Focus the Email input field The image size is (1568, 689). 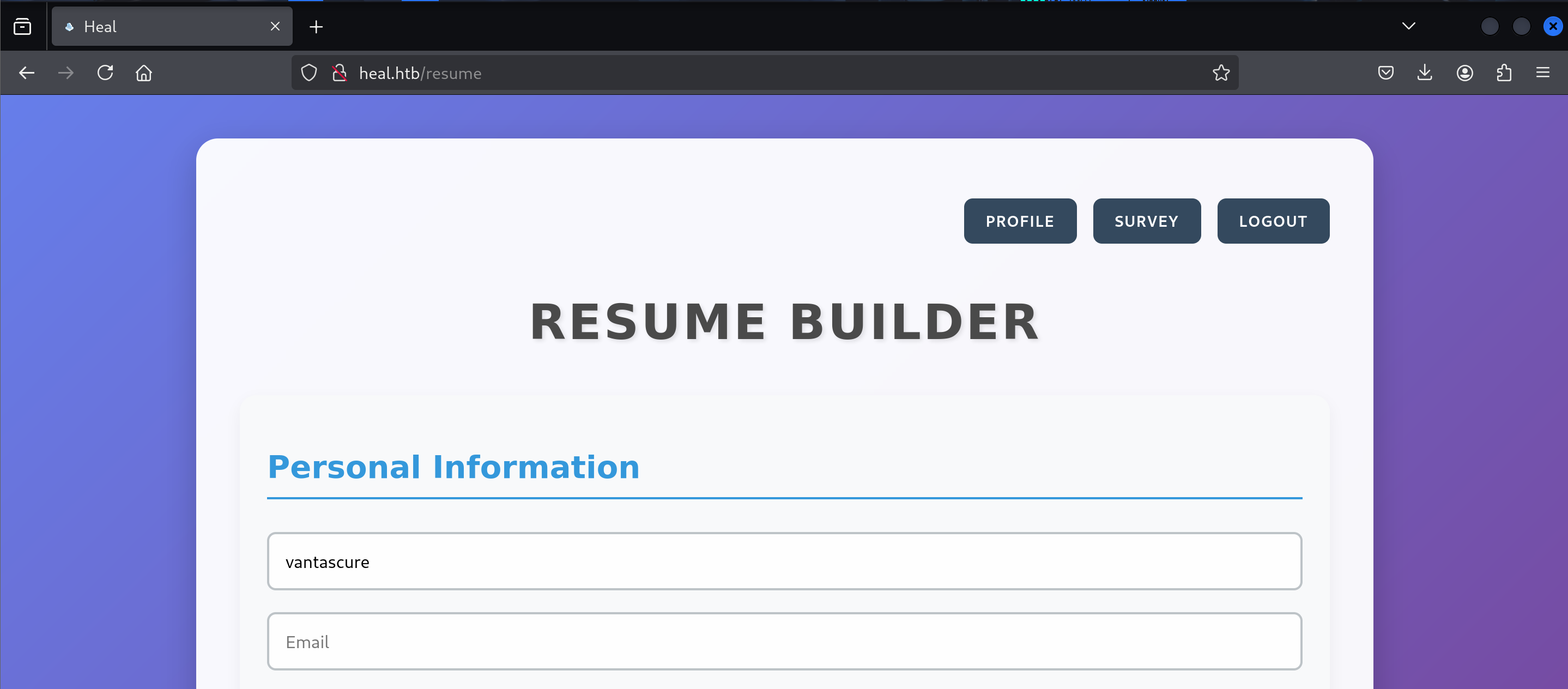tap(784, 642)
